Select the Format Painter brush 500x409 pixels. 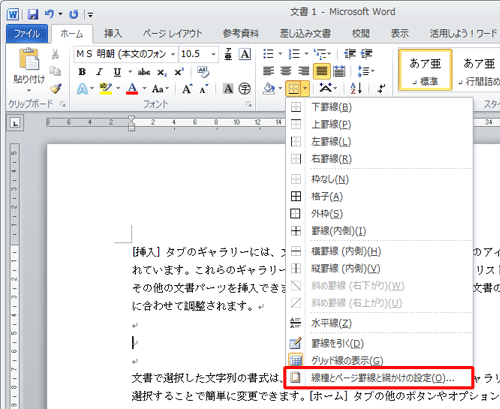55,88
